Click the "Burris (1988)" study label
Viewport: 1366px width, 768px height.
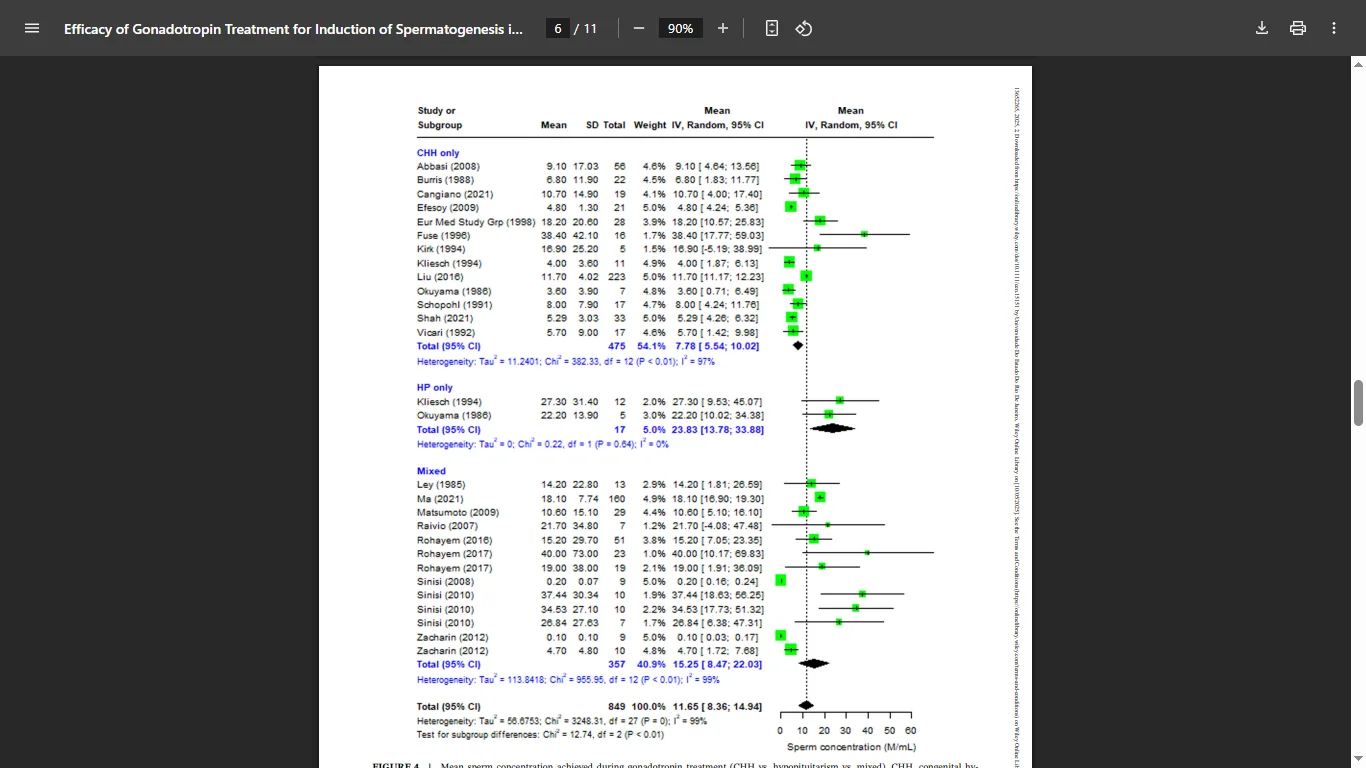click(x=446, y=180)
